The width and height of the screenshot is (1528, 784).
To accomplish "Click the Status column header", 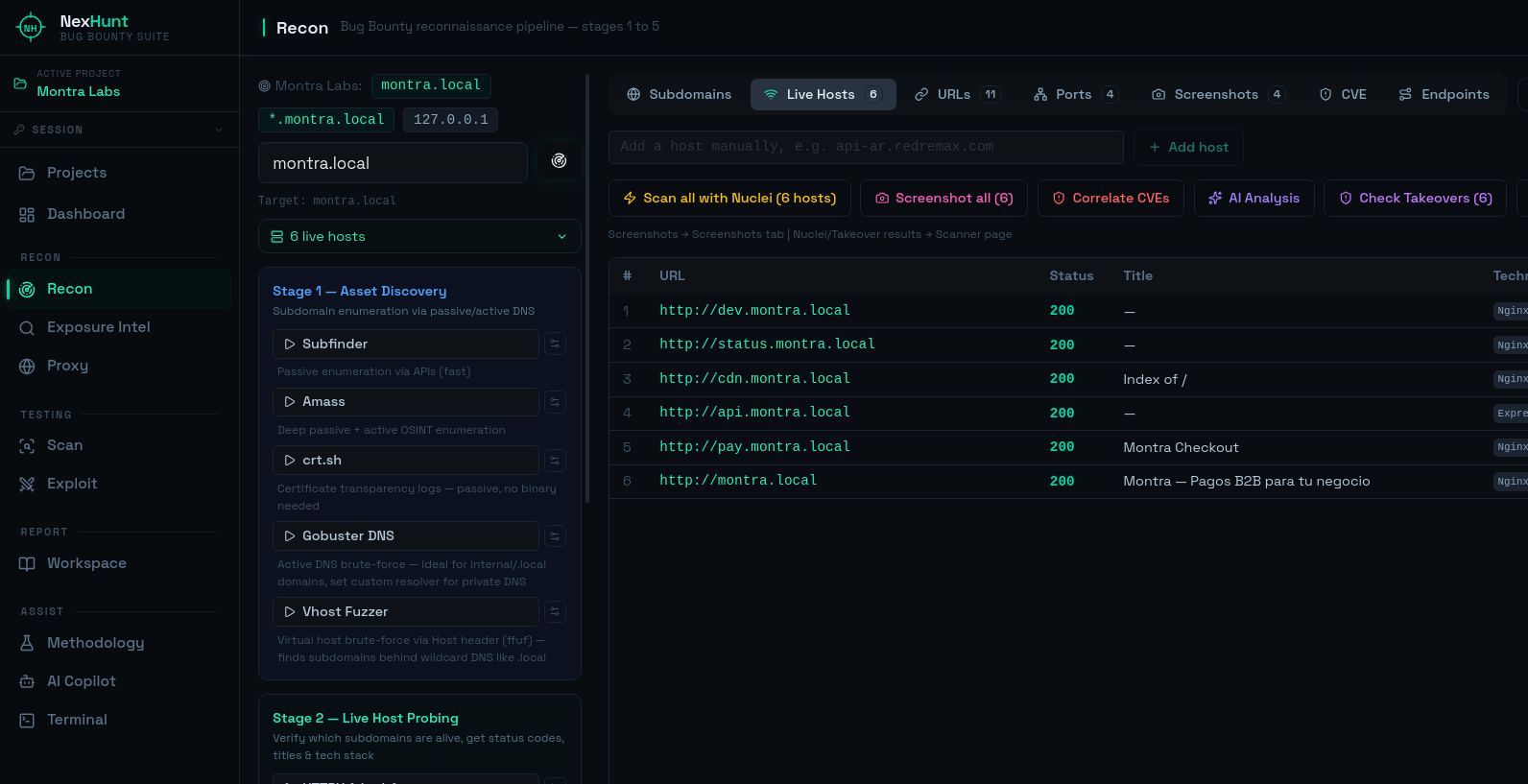I will coord(1071,275).
